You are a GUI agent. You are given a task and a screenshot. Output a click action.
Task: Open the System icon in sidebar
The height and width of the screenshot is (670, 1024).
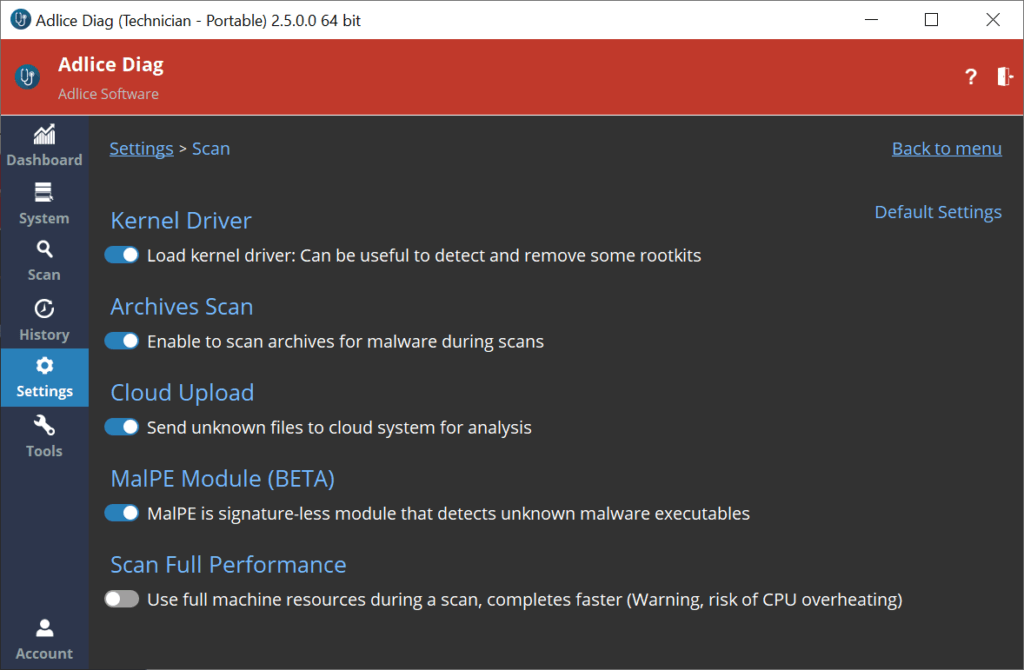[x=44, y=193]
